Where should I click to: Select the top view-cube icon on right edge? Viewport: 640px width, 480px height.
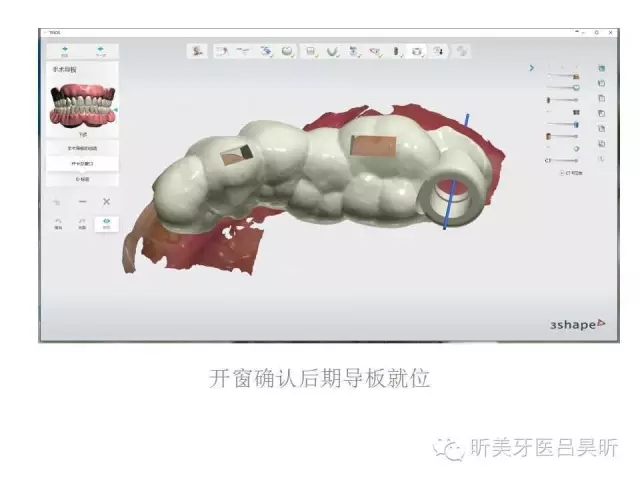click(x=601, y=69)
